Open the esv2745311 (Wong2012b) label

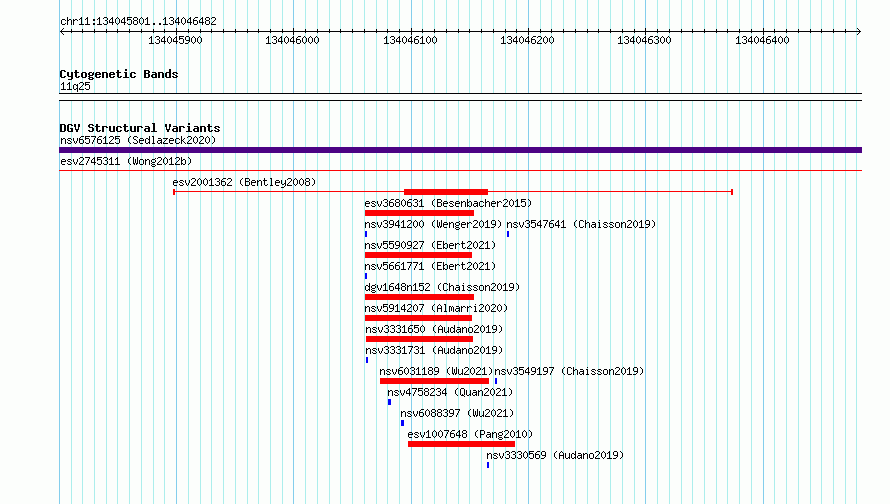click(126, 161)
